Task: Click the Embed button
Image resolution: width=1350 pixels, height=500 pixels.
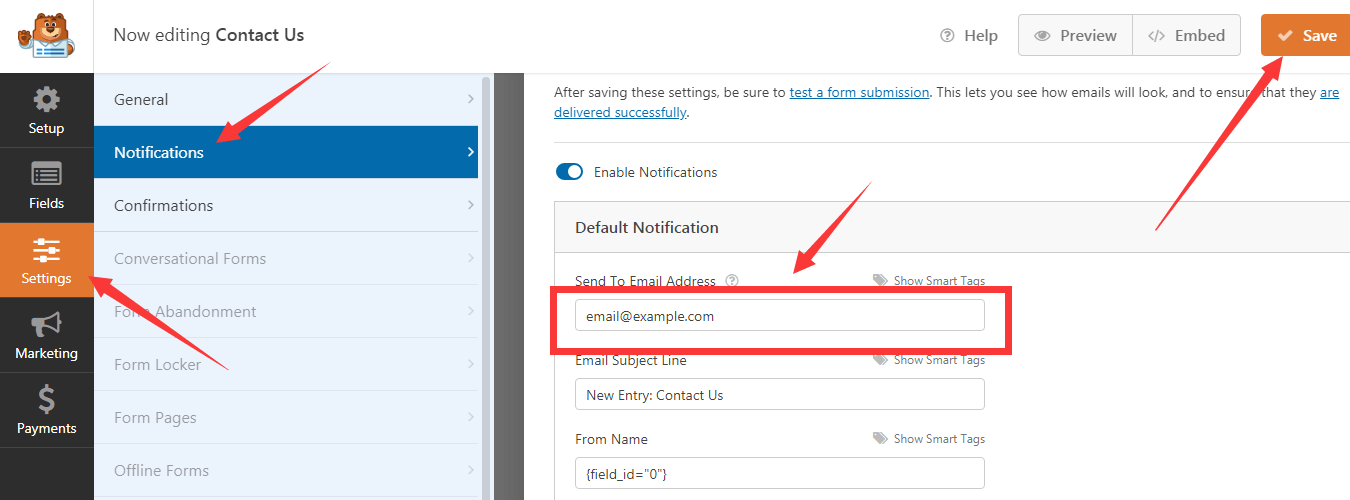Action: [x=1186, y=36]
